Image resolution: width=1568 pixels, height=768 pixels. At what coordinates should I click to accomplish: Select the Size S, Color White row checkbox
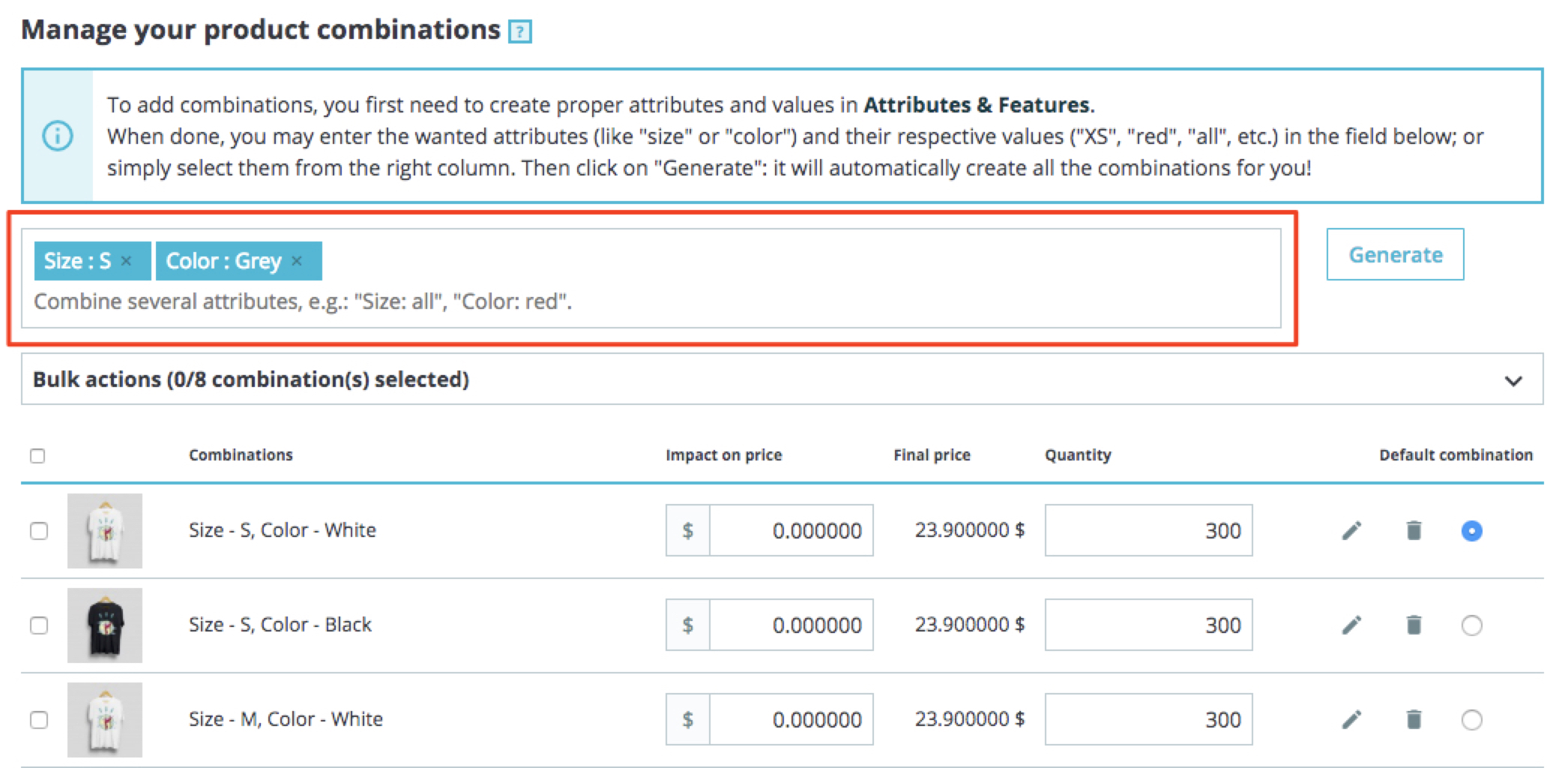coord(38,531)
